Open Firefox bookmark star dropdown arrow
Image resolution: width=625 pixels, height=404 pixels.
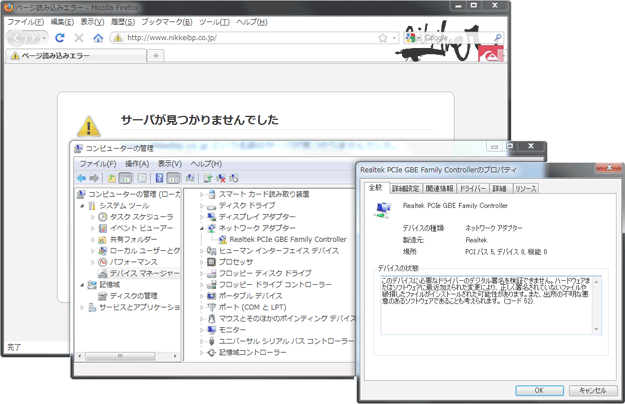click(x=394, y=38)
